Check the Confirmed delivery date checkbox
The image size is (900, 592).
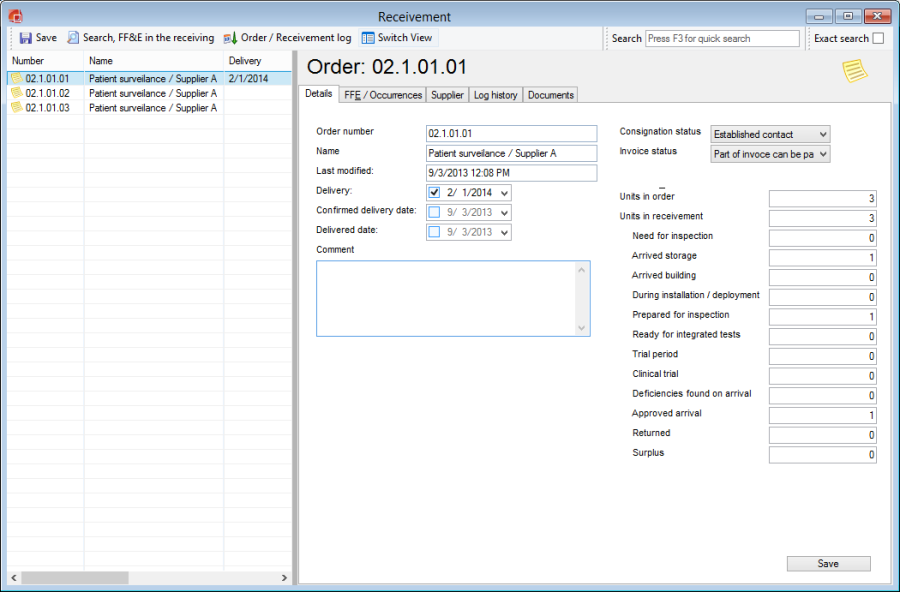(434, 212)
